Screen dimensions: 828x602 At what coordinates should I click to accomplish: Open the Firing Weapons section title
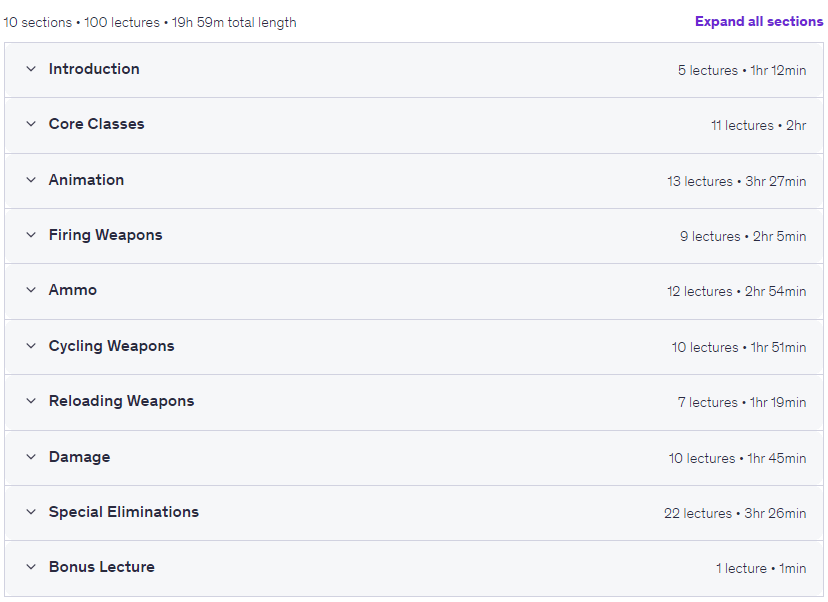pos(106,235)
